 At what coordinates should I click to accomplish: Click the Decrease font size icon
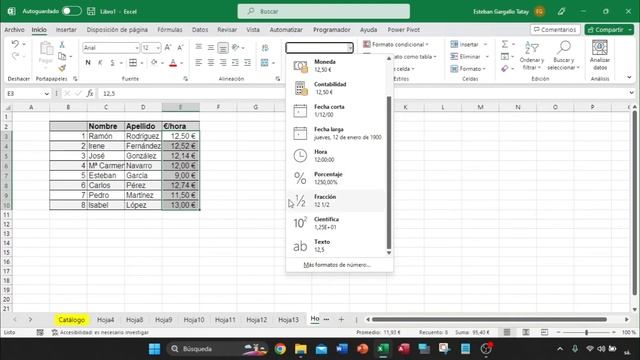pyautogui.click(x=180, y=48)
